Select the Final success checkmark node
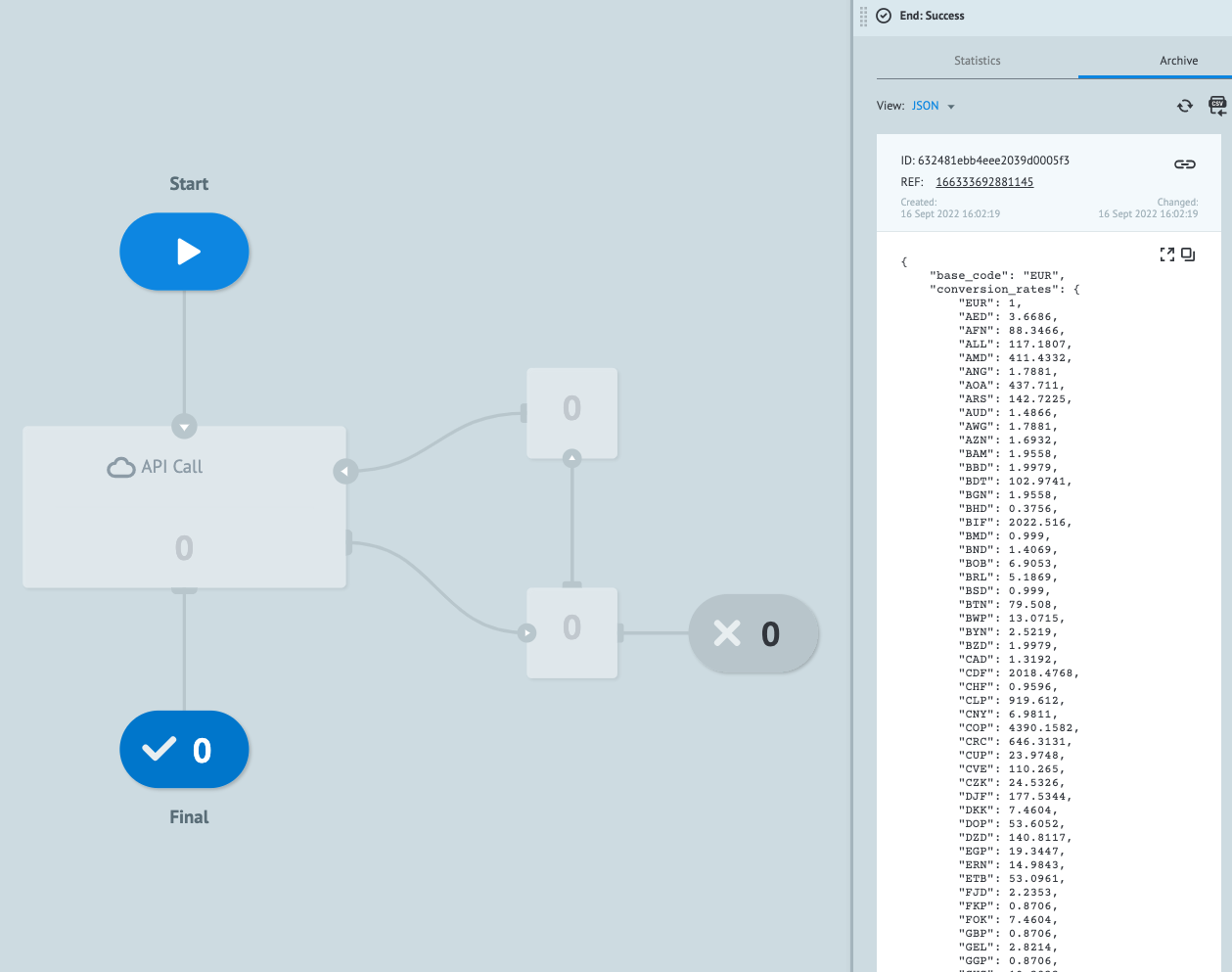The width and height of the screenshot is (1232, 972). point(184,749)
